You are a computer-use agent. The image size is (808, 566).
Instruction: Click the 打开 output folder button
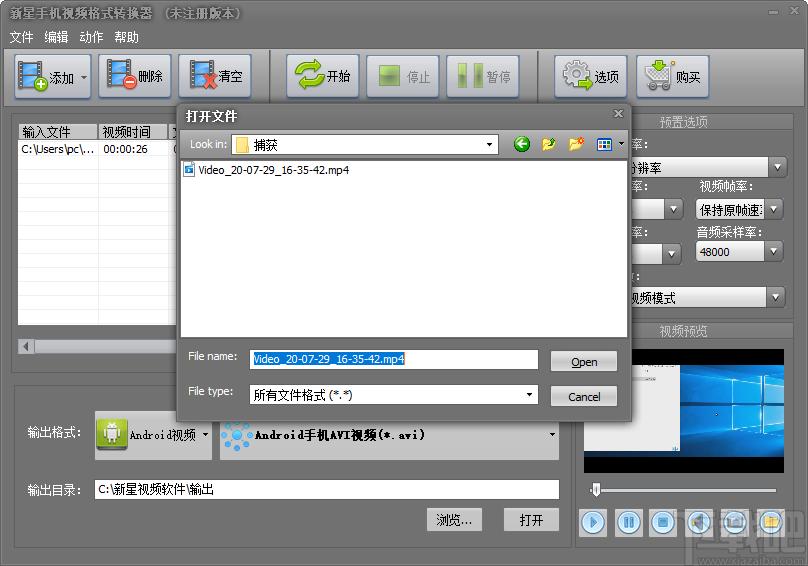[531, 520]
